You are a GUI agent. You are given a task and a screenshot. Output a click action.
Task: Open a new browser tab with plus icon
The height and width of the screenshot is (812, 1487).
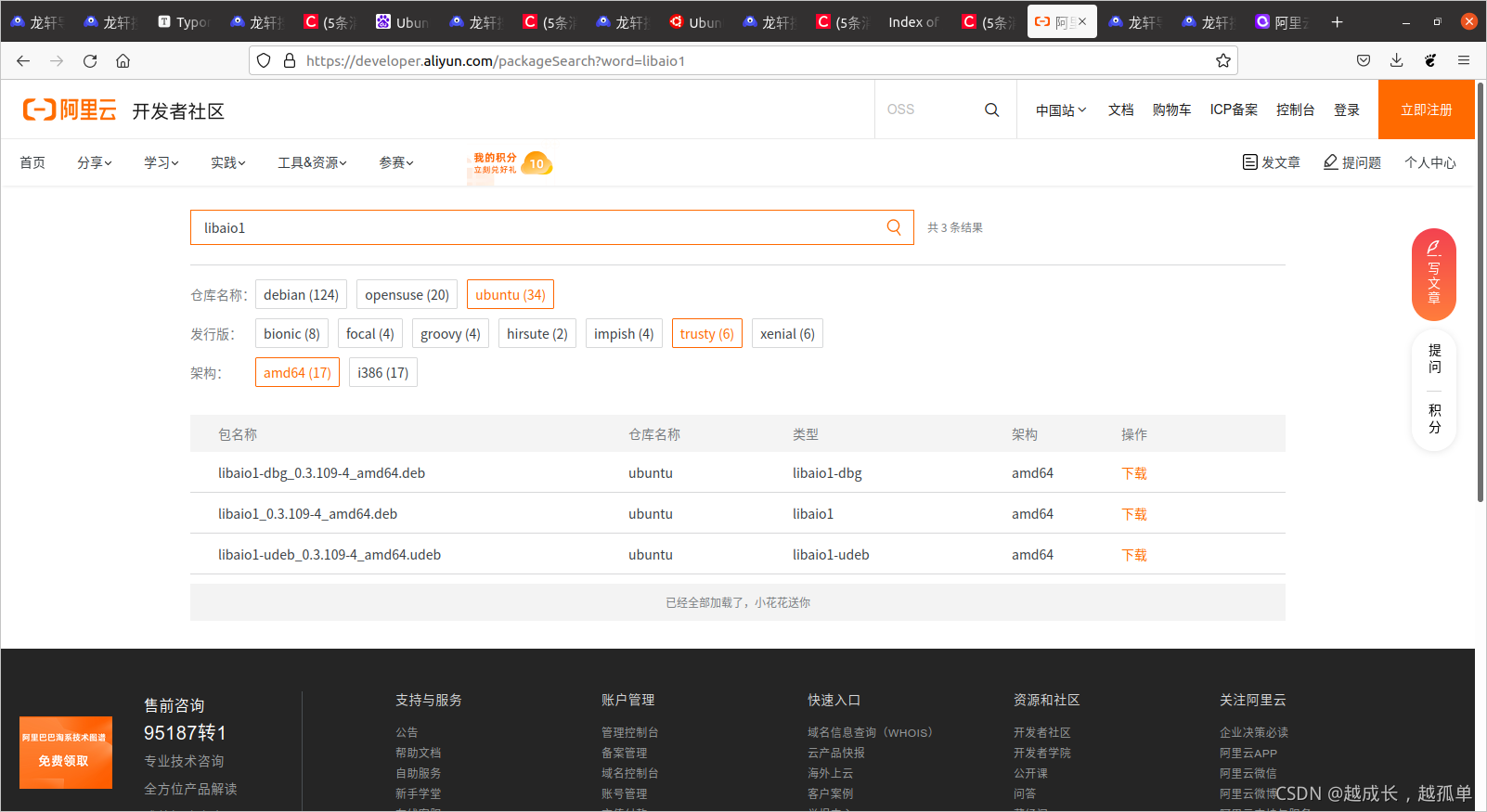(x=1337, y=21)
